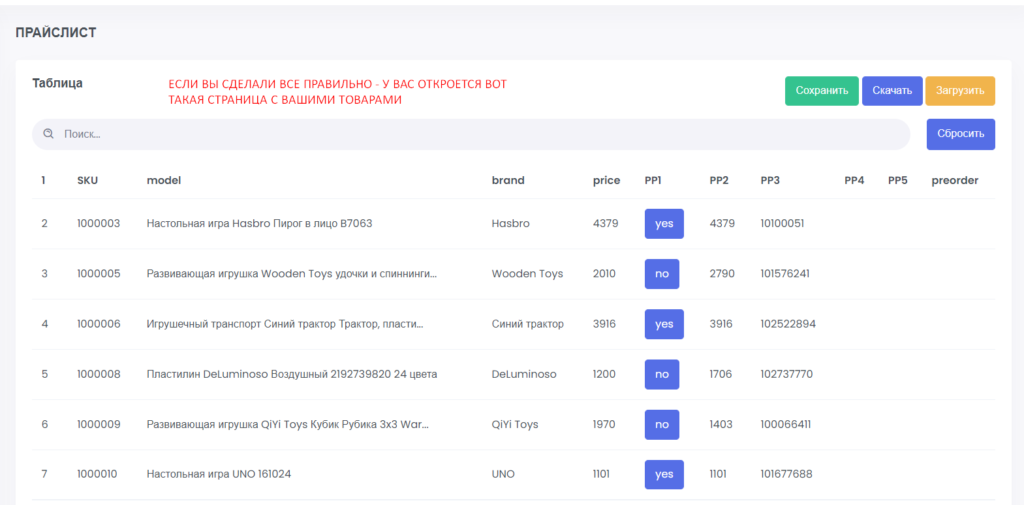This screenshot has height=505, width=1024.
Task: Click PP2 value 2790
Action: coord(722,274)
